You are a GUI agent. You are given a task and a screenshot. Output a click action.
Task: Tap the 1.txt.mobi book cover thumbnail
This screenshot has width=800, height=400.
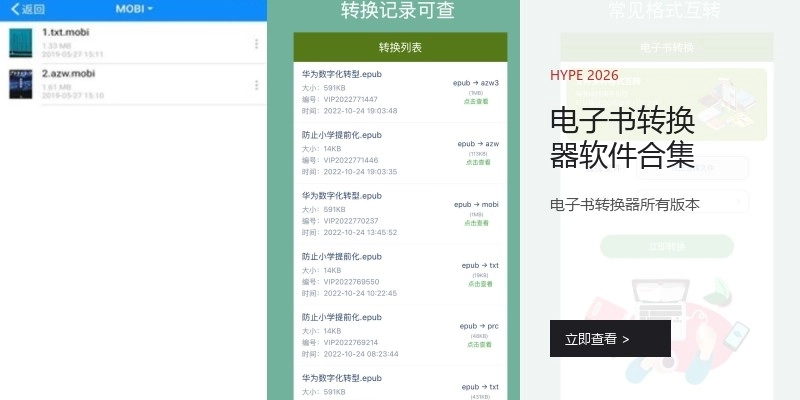coord(20,42)
